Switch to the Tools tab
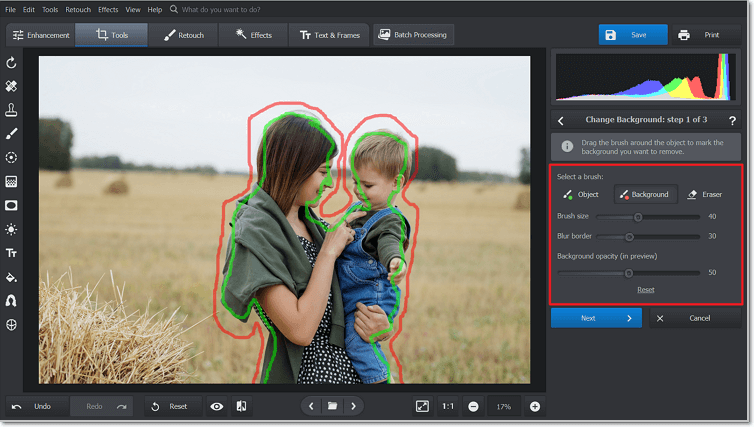Viewport: 754px width, 427px height. coord(112,35)
